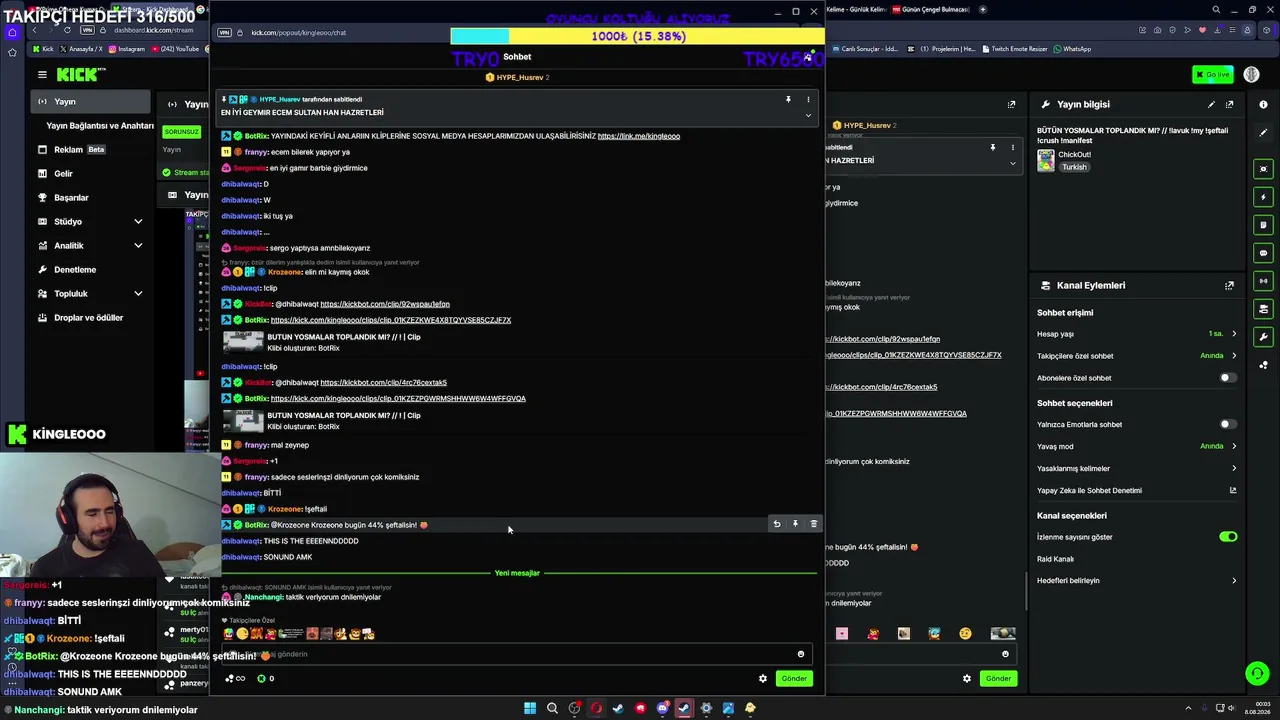This screenshot has height=720, width=1280.
Task: Open the green support chat bubble
Action: (1257, 673)
